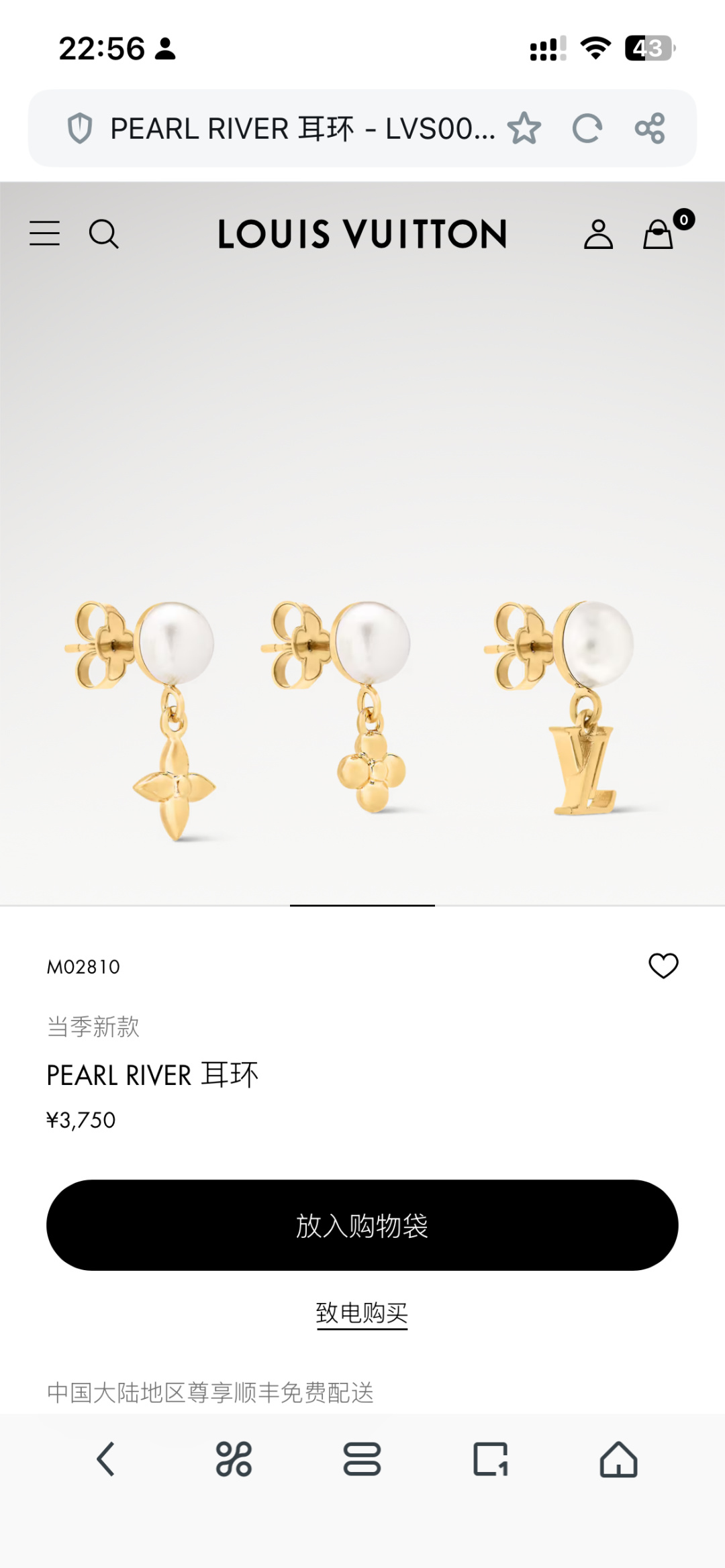Tap the shield security icon
Image resolution: width=725 pixels, height=1568 pixels.
80,128
